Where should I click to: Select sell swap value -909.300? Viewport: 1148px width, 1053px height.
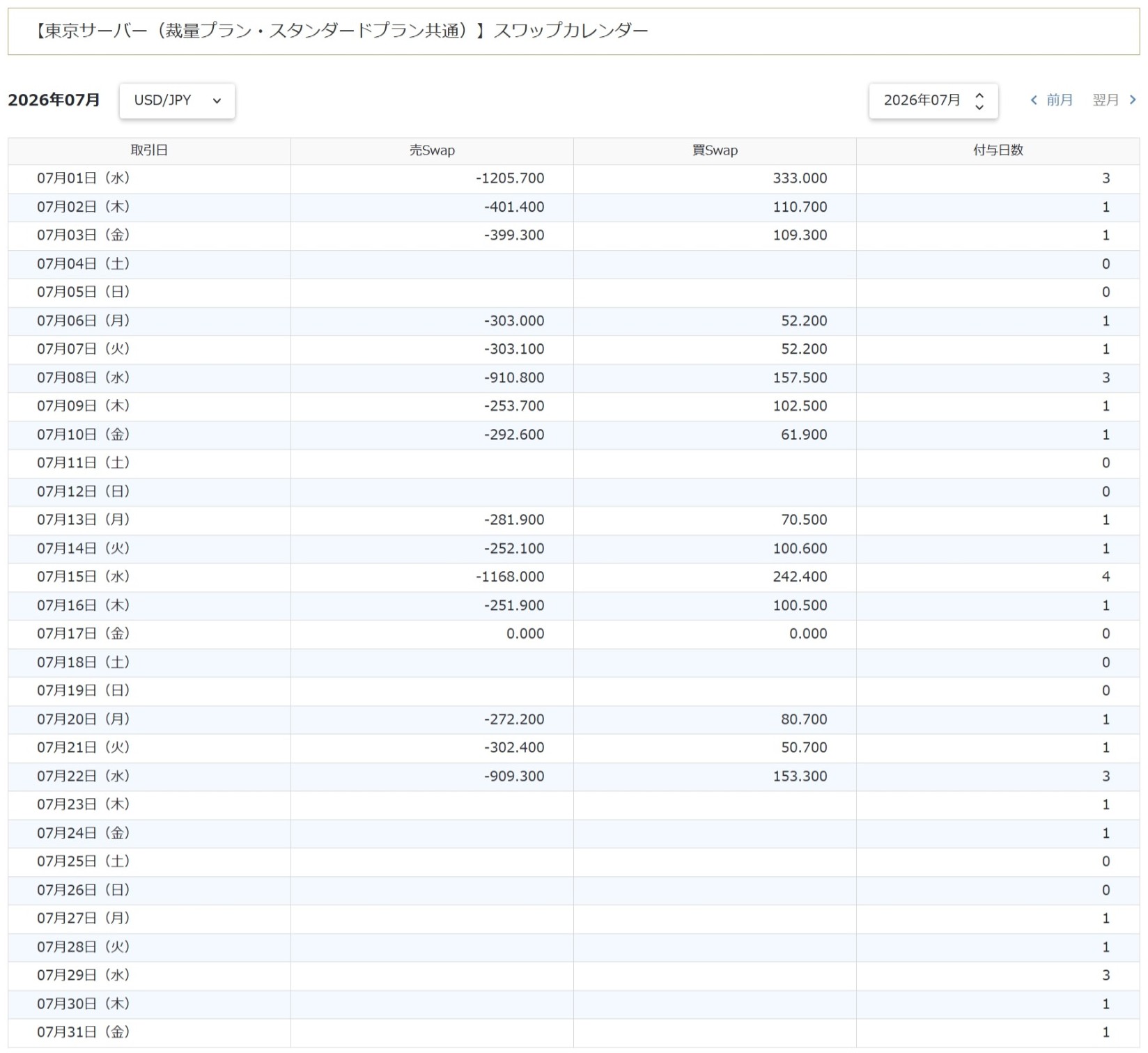(514, 776)
